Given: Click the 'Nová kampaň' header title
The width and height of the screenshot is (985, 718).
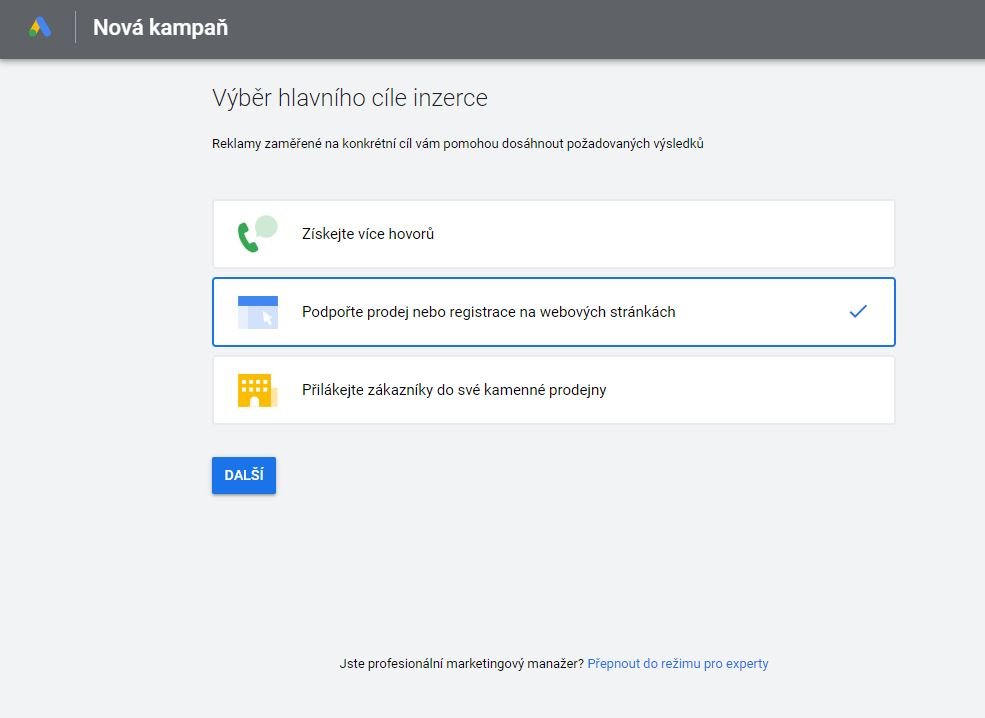Looking at the screenshot, I should 160,28.
